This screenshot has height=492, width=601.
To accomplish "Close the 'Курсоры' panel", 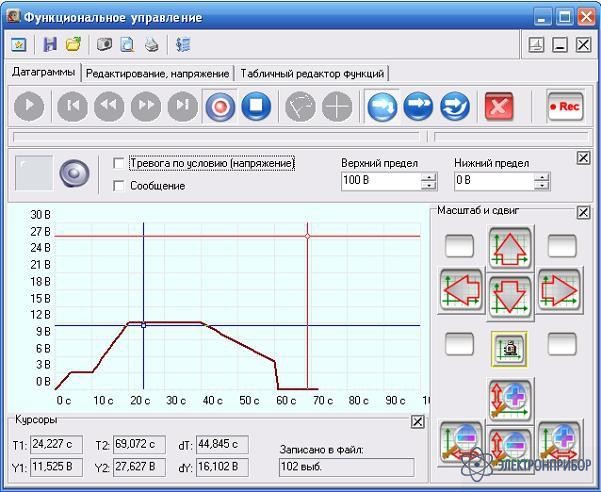I will (417, 422).
